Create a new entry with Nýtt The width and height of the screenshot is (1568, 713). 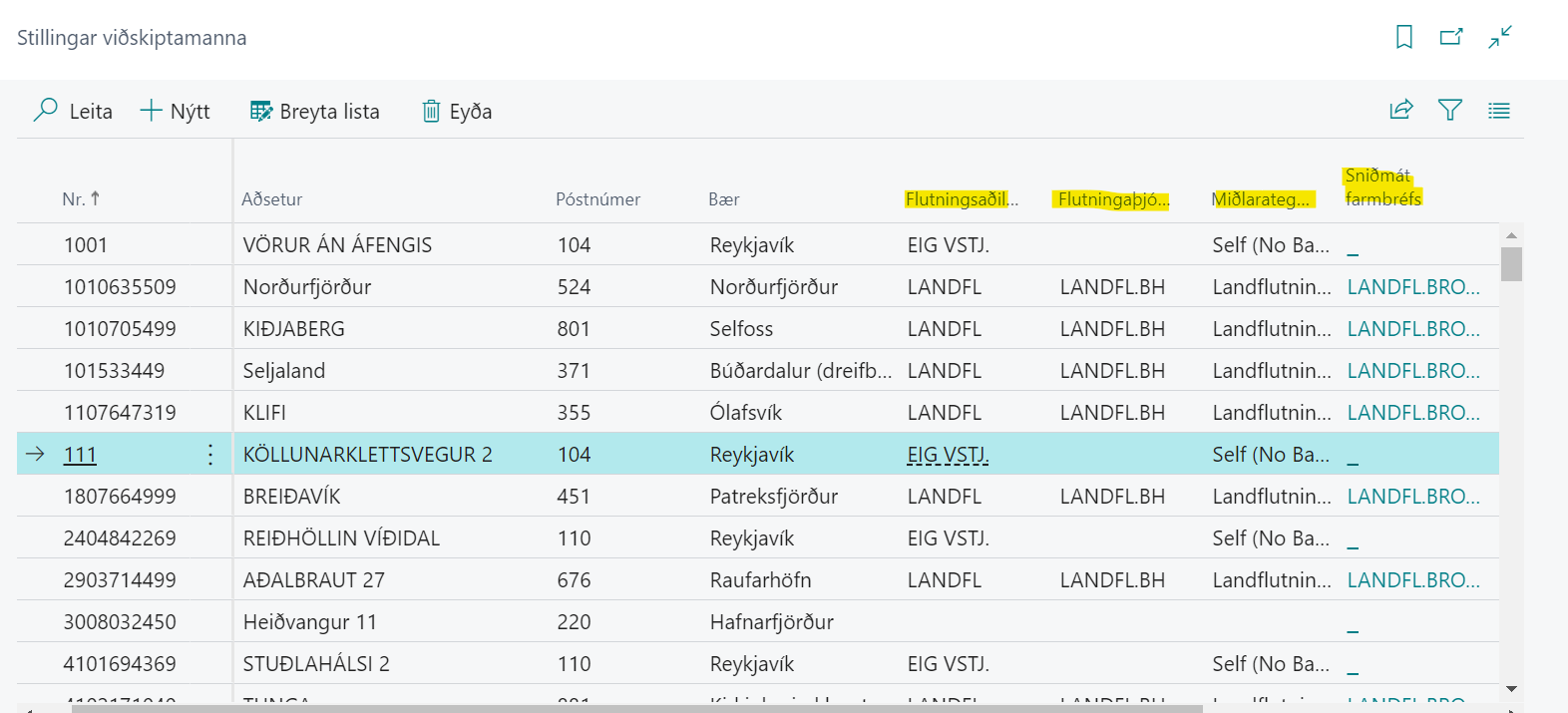pyautogui.click(x=176, y=111)
